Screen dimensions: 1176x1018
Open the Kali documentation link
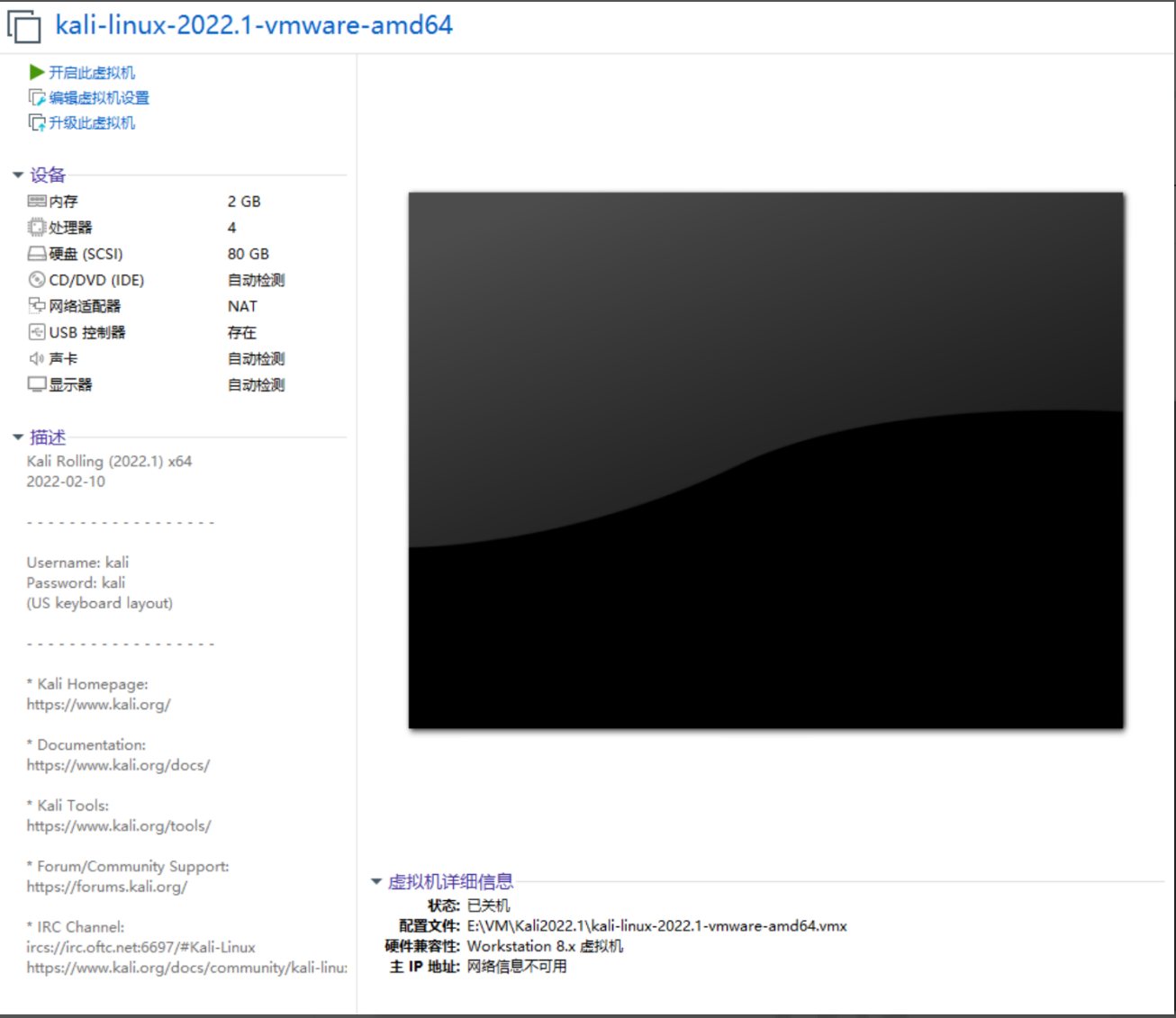click(x=118, y=765)
